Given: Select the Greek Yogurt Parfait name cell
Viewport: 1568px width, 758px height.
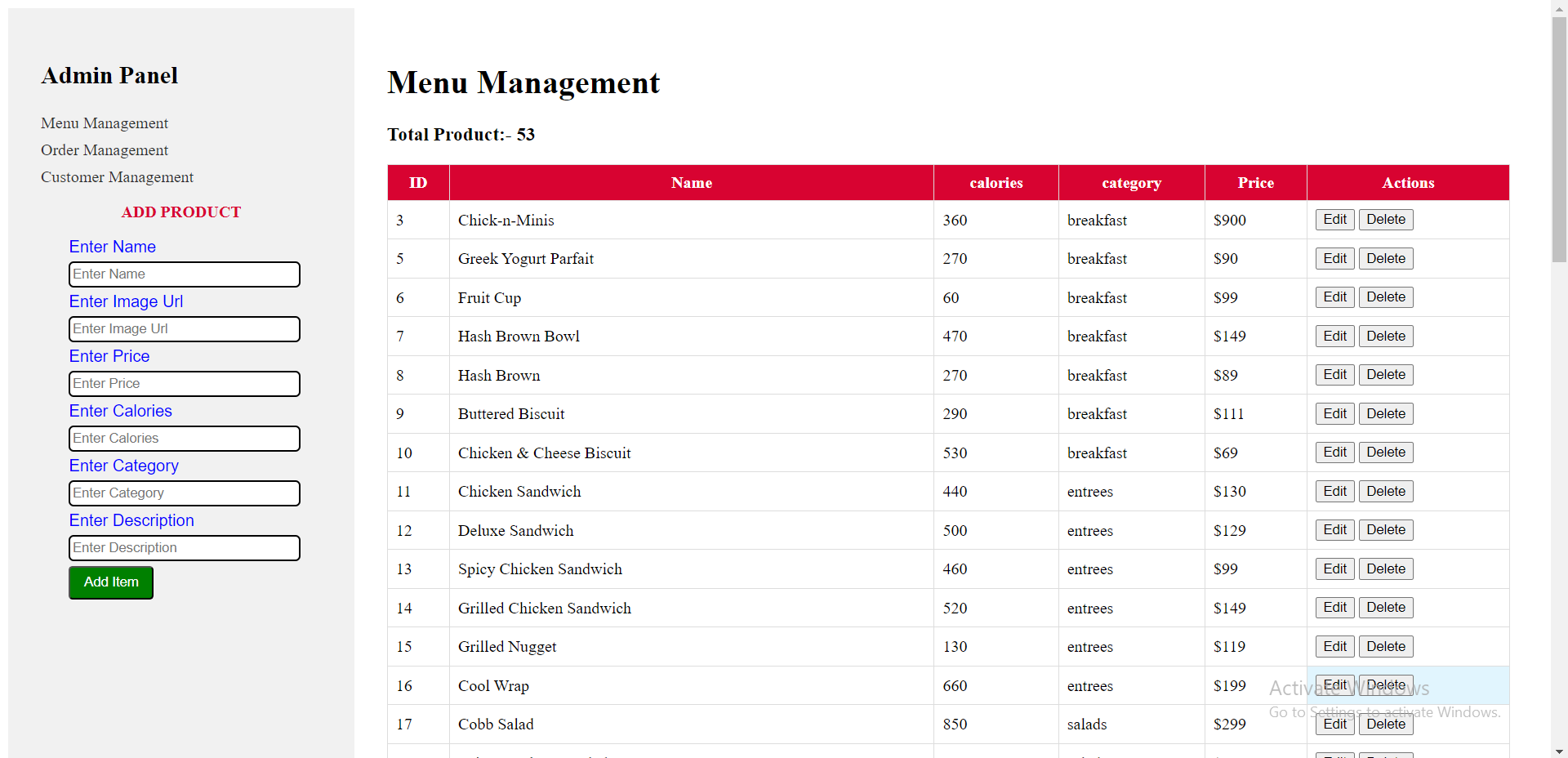Looking at the screenshot, I should (x=692, y=259).
